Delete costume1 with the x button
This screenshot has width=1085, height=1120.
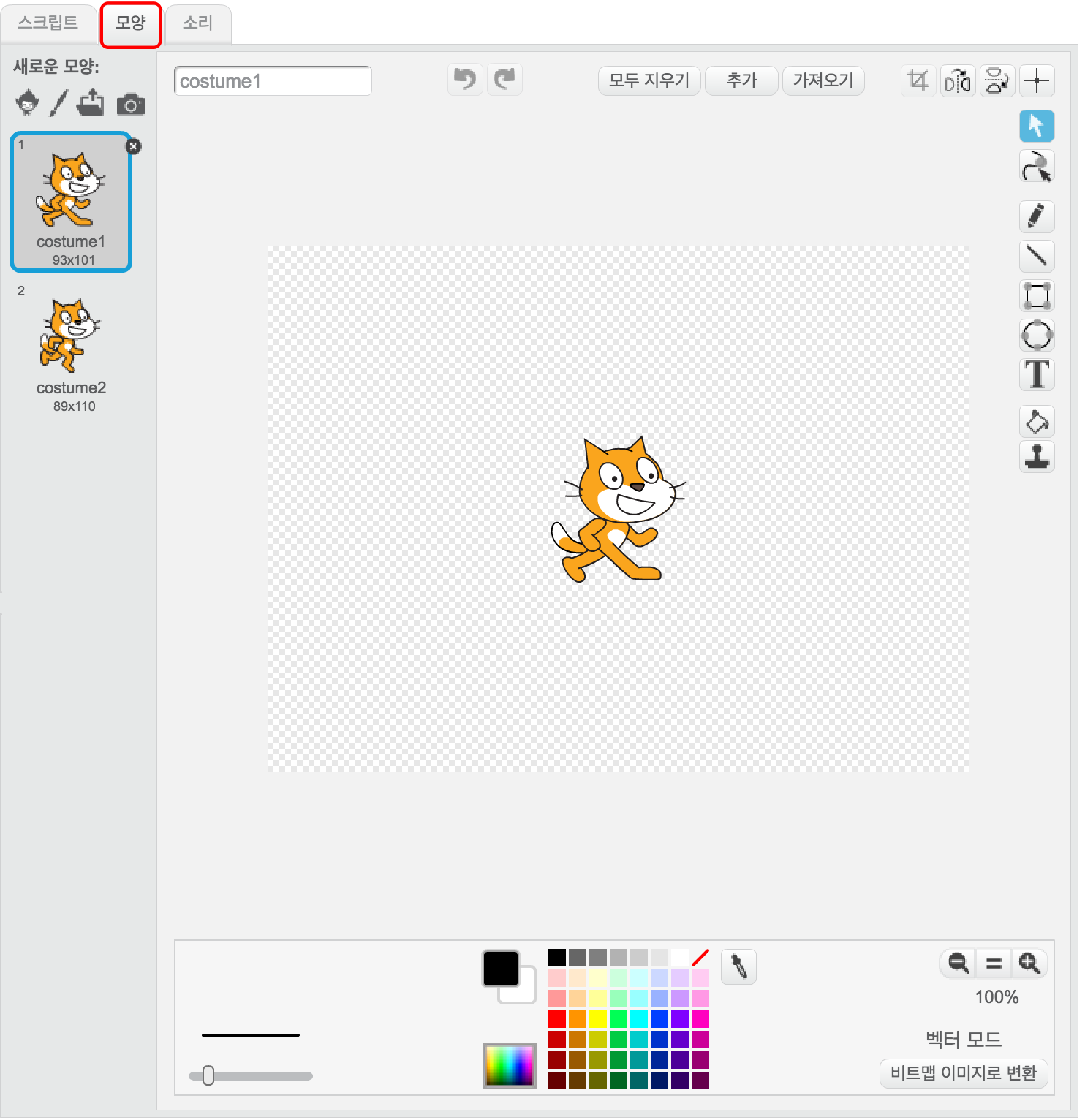point(133,146)
